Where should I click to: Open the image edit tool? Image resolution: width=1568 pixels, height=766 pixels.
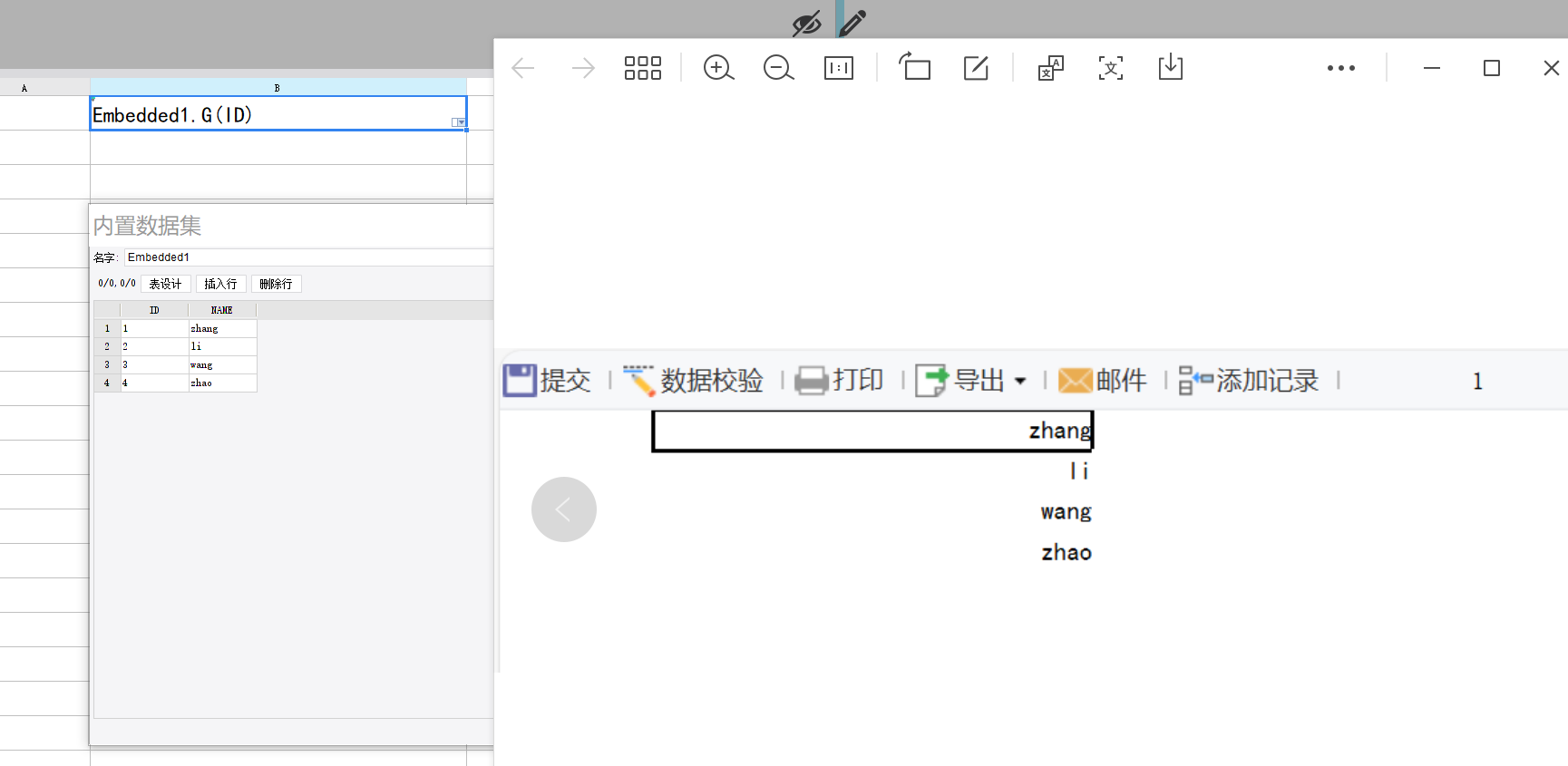976,68
